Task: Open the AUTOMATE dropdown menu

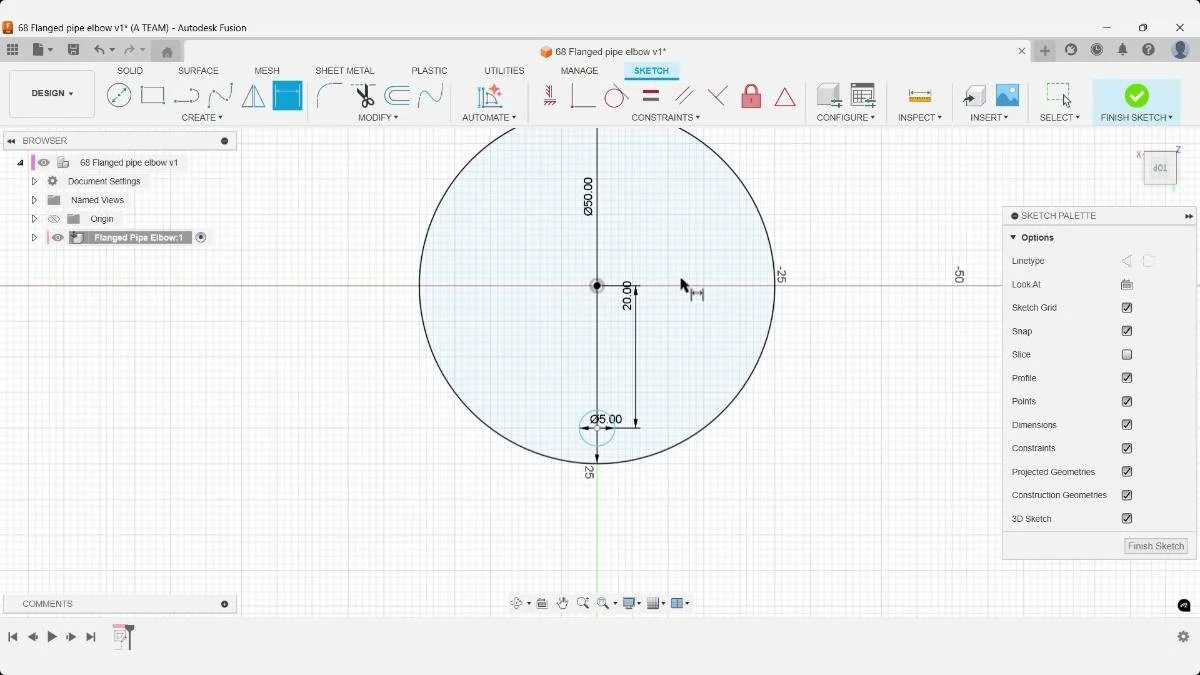Action: click(x=489, y=118)
